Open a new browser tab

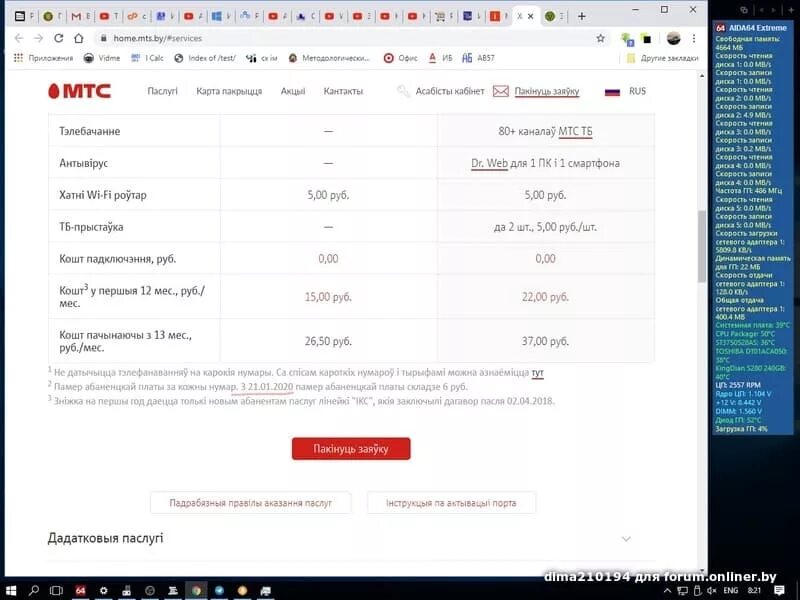(x=581, y=16)
